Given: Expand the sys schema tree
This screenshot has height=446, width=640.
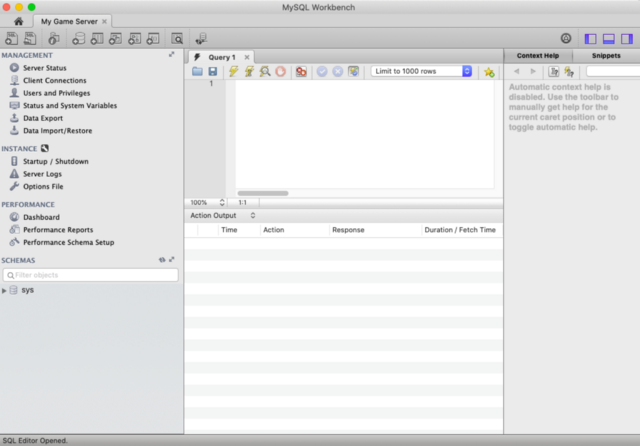Looking at the screenshot, I should [4, 291].
